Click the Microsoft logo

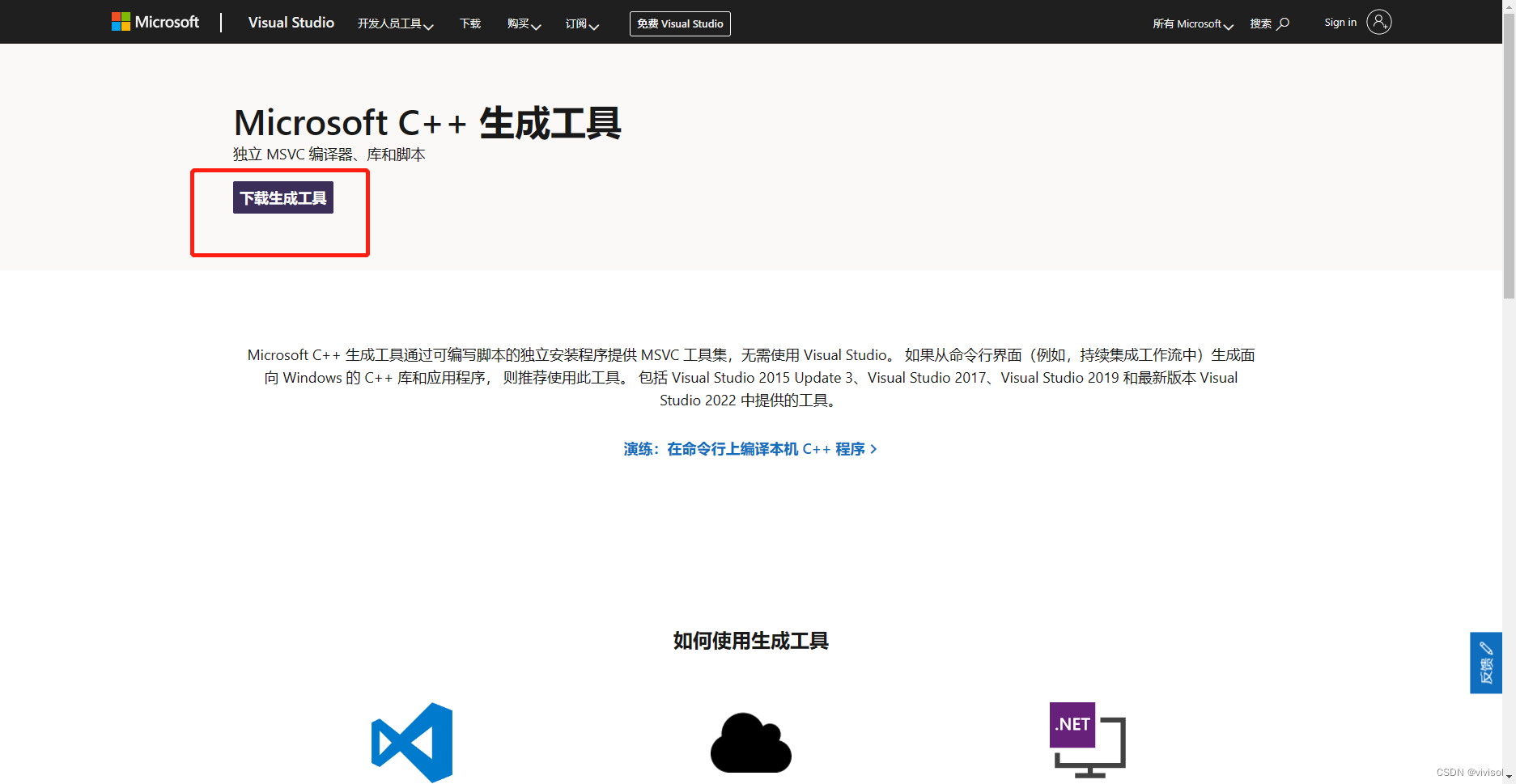(155, 22)
